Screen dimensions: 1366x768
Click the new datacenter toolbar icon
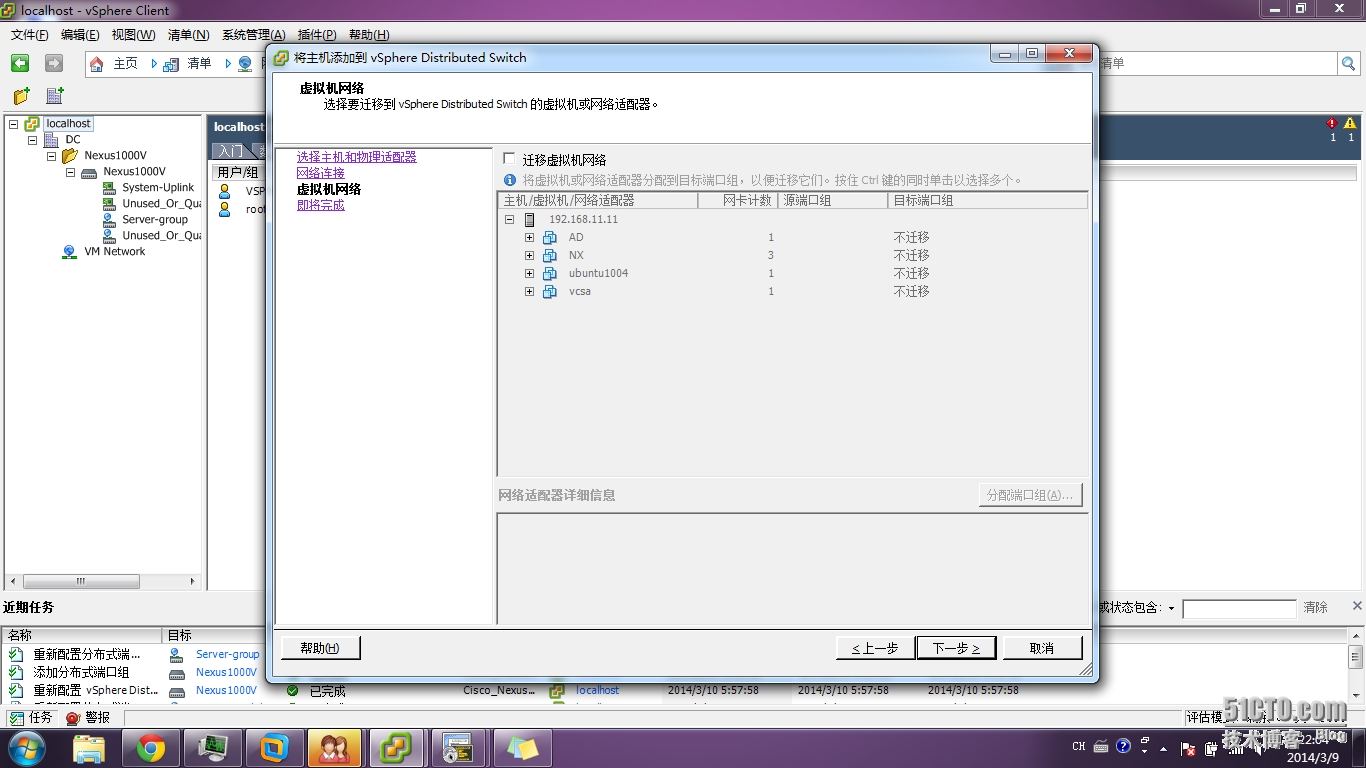tap(55, 96)
